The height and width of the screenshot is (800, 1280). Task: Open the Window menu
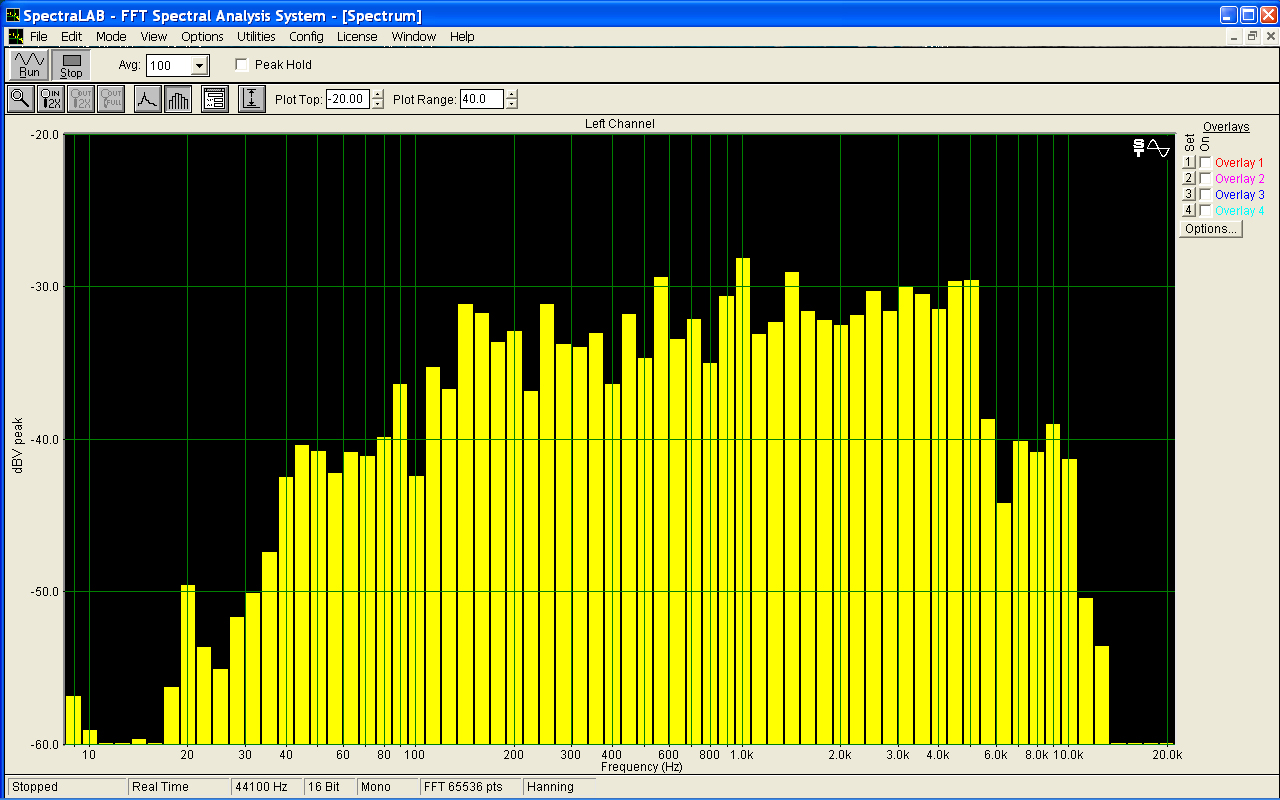click(413, 36)
